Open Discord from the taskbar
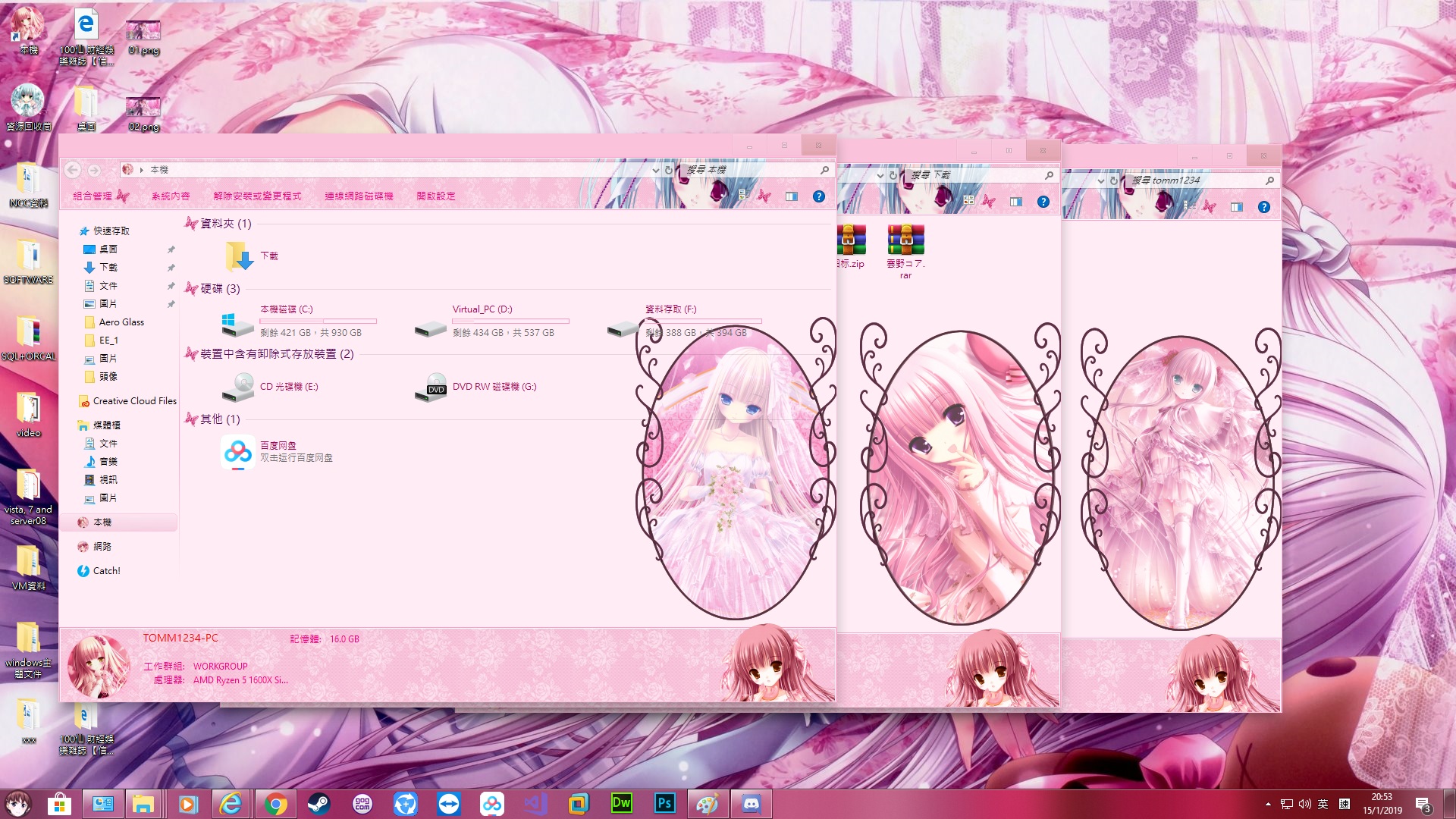Viewport: 1456px width, 819px height. click(751, 803)
